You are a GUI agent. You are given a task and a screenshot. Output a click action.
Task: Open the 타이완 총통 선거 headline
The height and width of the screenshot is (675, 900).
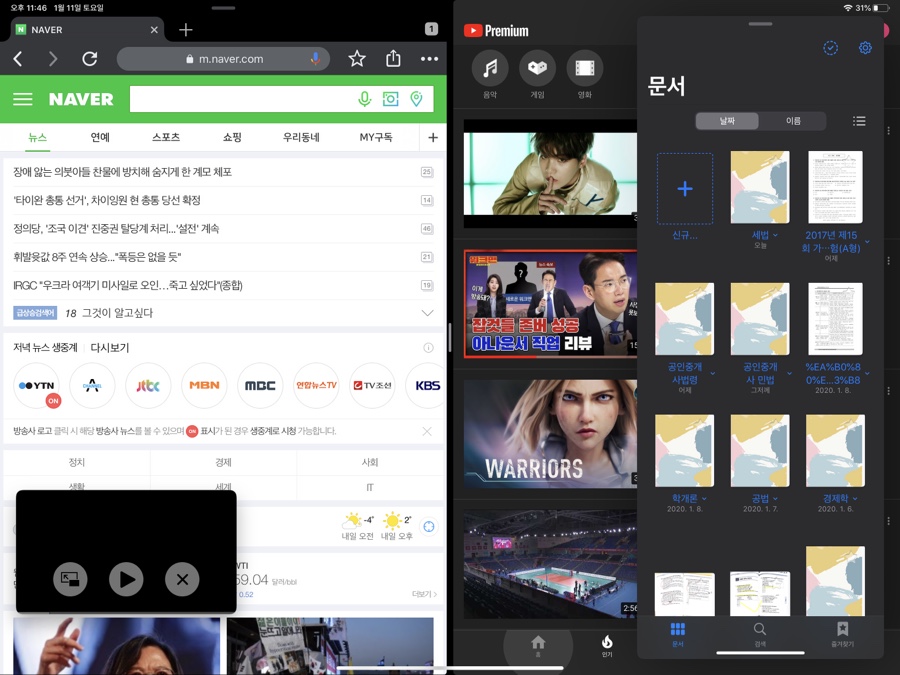[107, 200]
